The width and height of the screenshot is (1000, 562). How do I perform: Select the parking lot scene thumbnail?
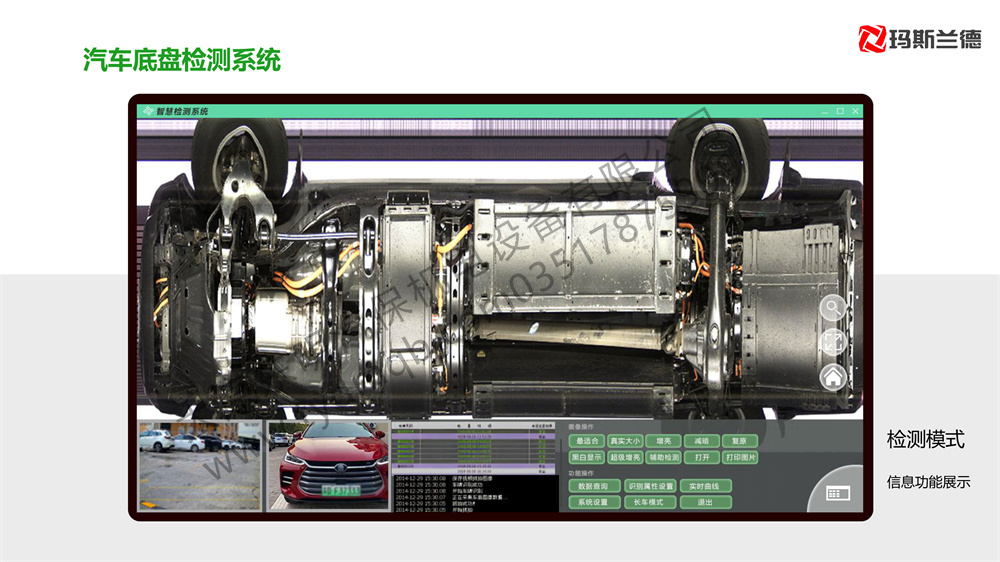click(200, 466)
